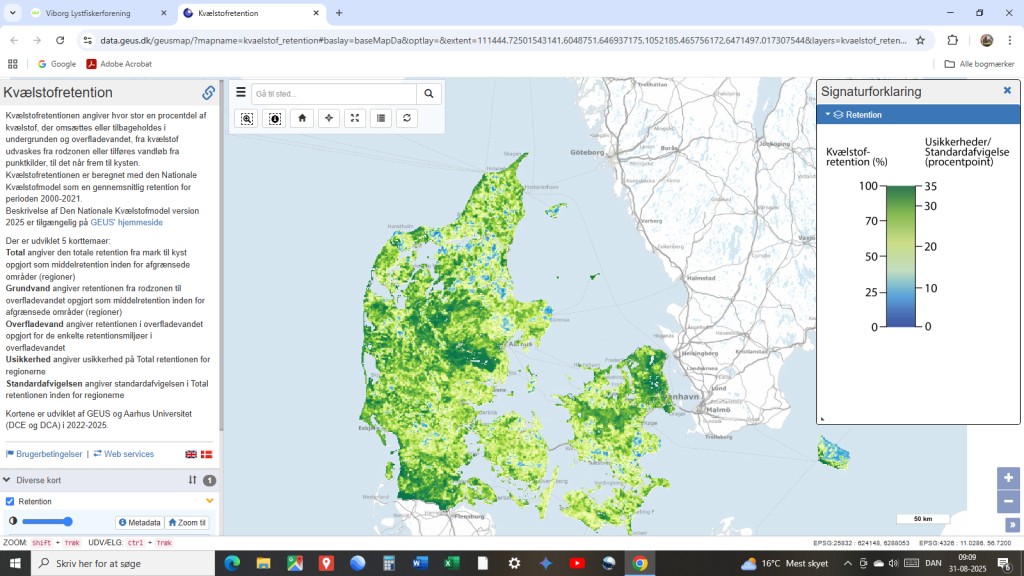Viewport: 1024px width, 576px height.
Task: Uncheck the Retention layer checkbox
Action: coord(10,501)
